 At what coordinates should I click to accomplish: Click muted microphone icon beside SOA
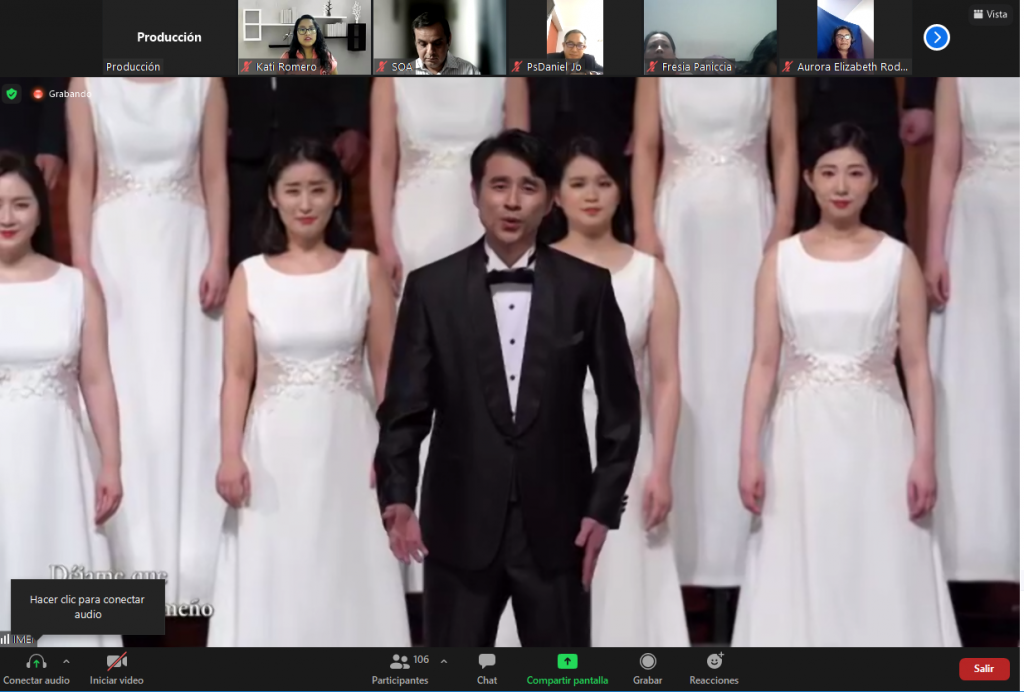(382, 67)
